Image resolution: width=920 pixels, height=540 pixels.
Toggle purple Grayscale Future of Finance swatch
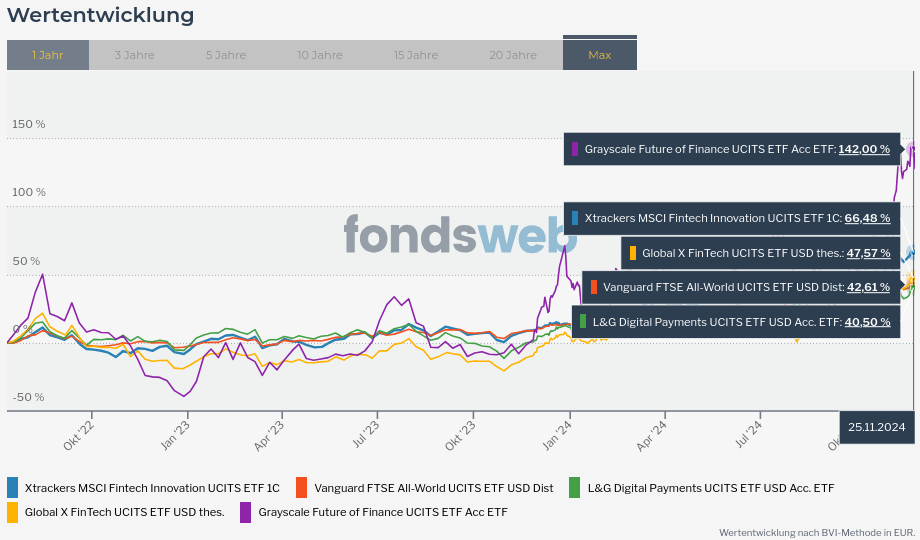246,512
